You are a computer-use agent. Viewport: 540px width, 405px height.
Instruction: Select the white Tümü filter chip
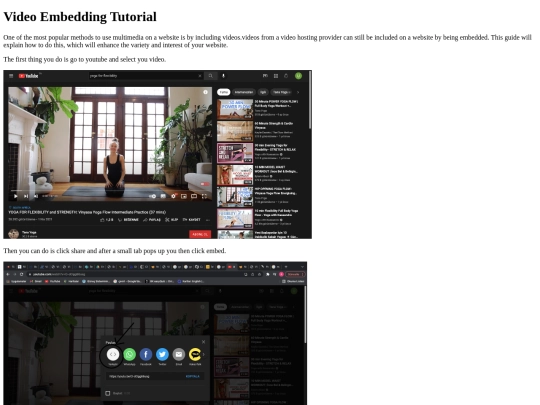pyautogui.click(x=224, y=92)
